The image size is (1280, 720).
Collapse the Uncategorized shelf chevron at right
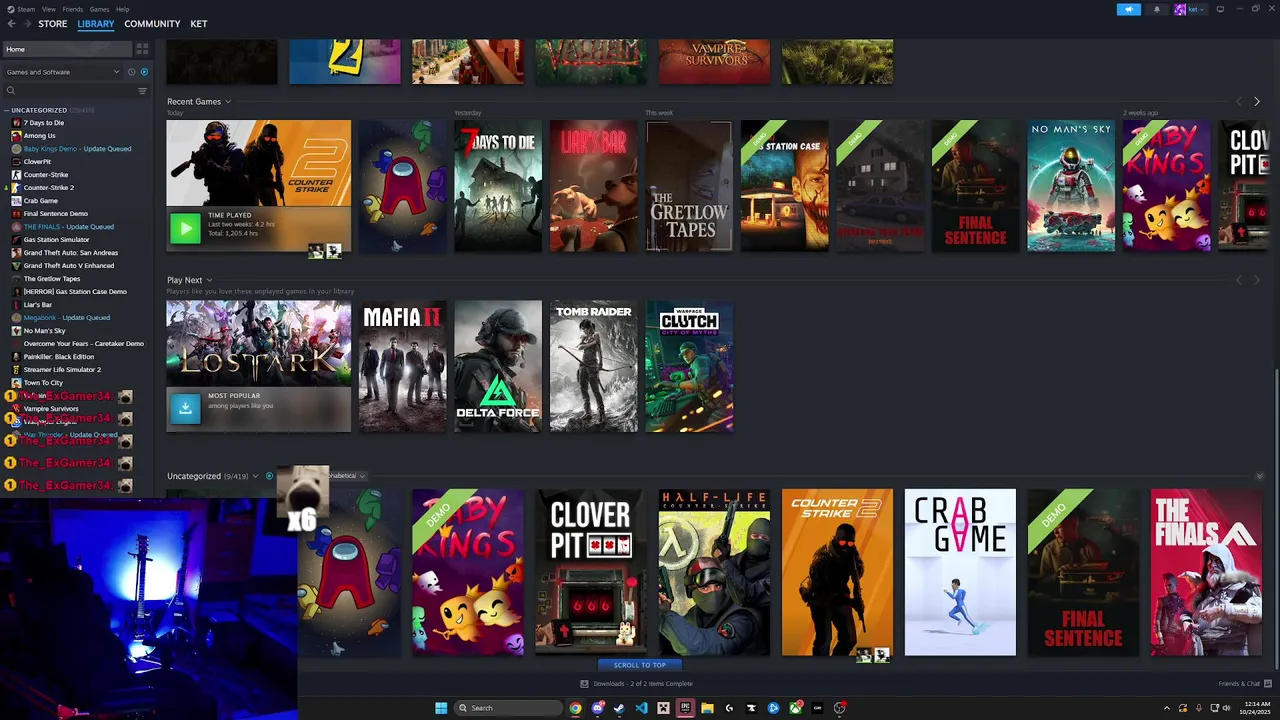[x=1259, y=476]
